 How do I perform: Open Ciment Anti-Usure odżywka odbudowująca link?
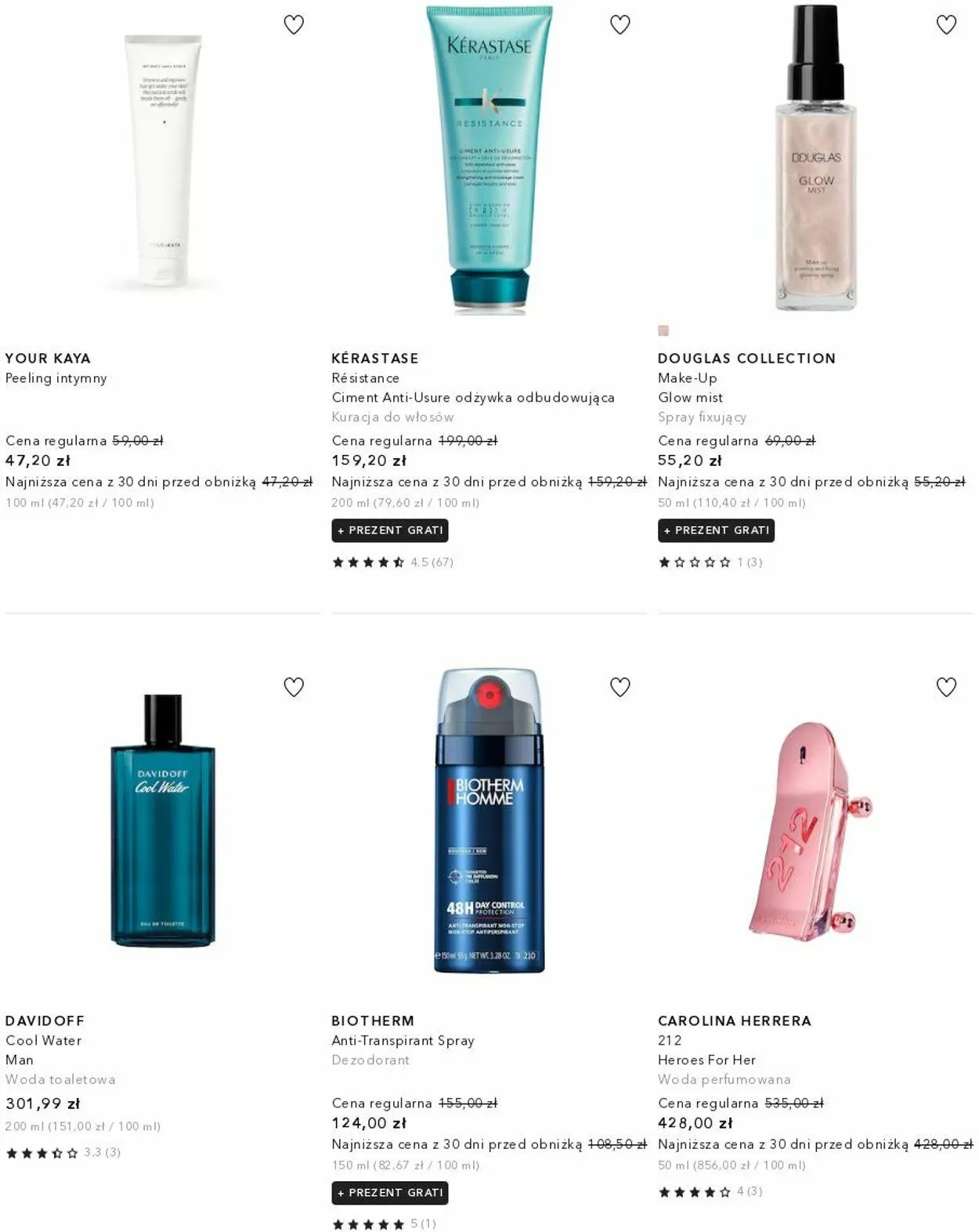[x=473, y=398]
